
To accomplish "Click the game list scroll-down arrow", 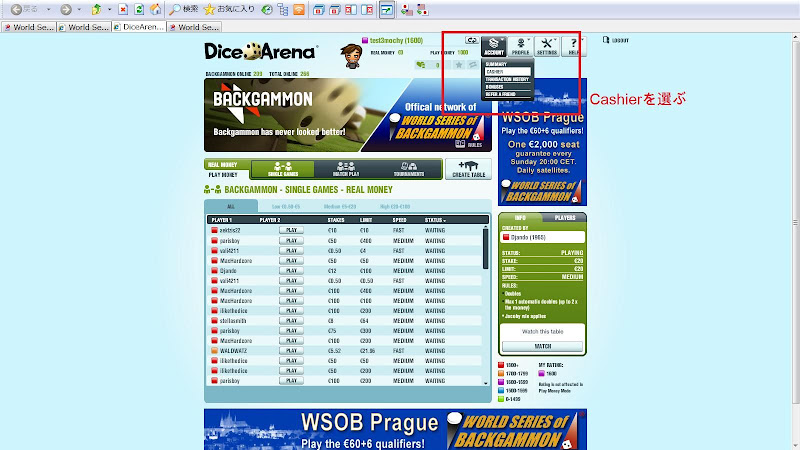I will pyautogui.click(x=485, y=383).
